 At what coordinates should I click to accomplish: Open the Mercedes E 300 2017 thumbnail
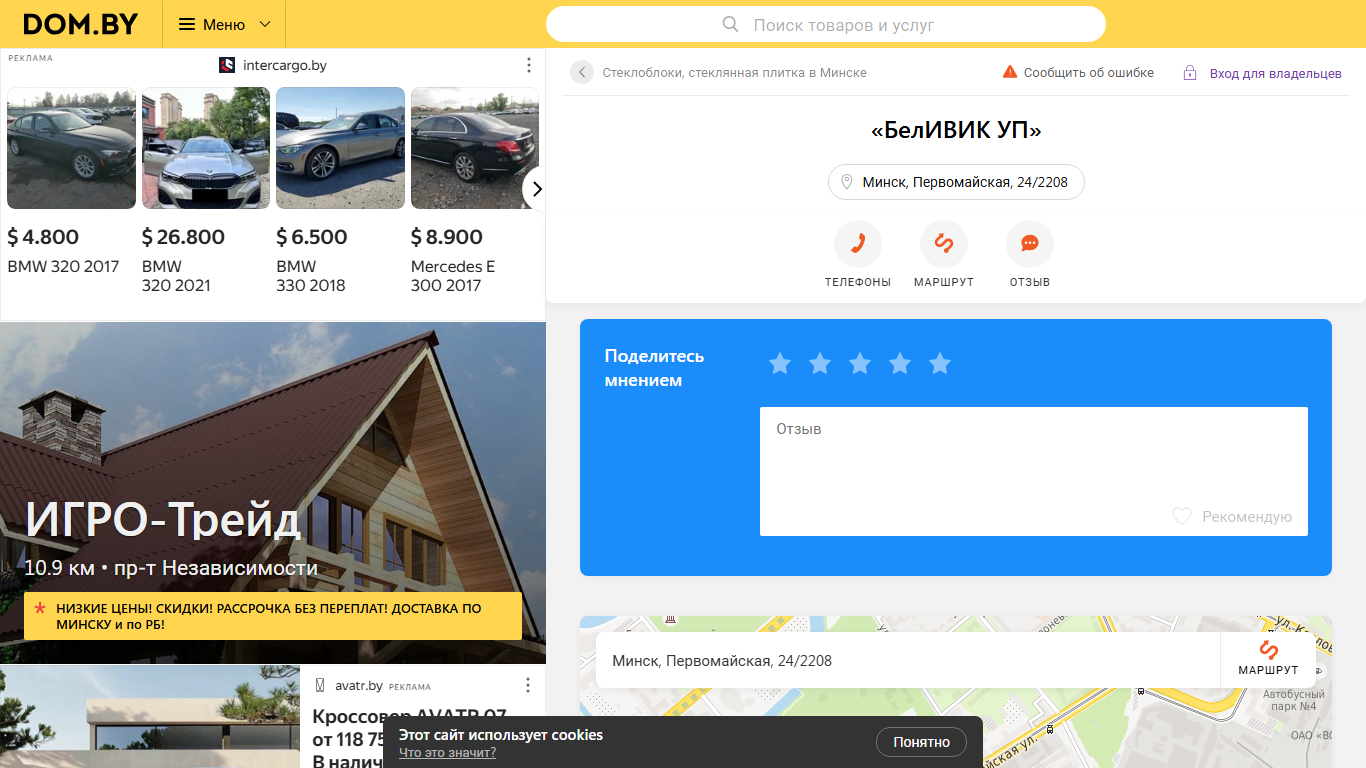pos(475,148)
